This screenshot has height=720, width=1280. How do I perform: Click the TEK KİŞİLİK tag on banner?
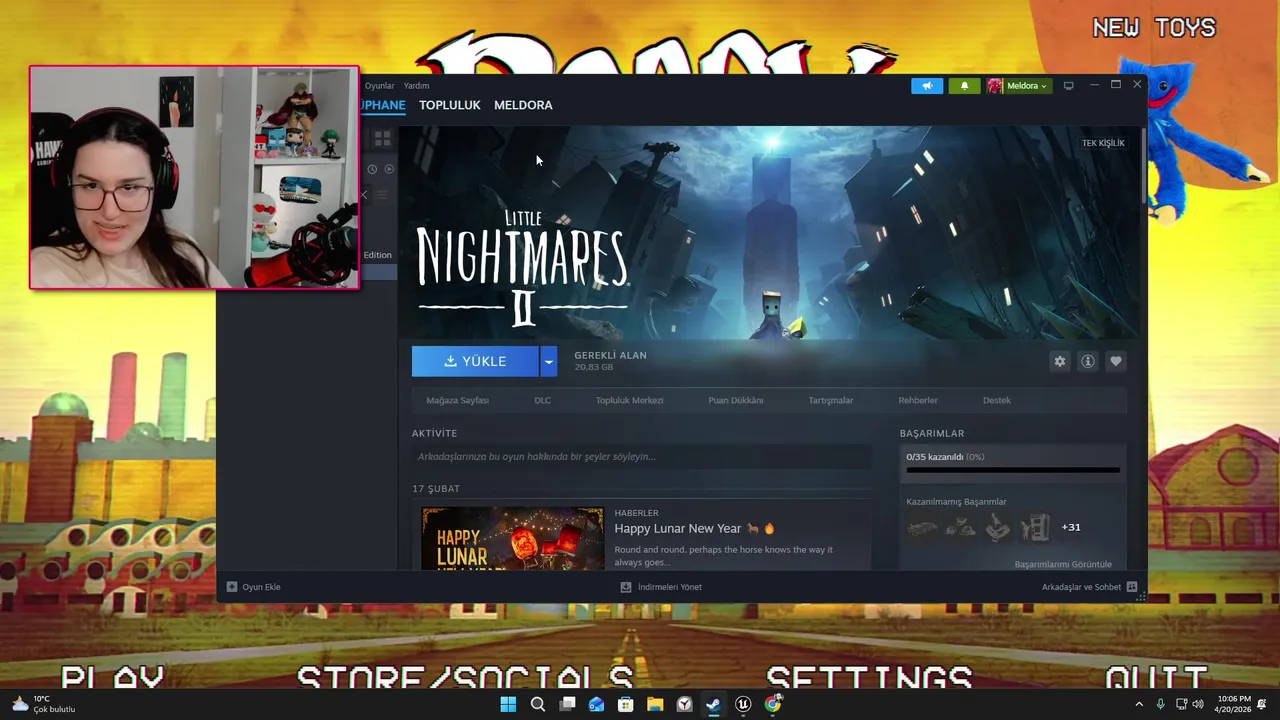click(x=1103, y=143)
